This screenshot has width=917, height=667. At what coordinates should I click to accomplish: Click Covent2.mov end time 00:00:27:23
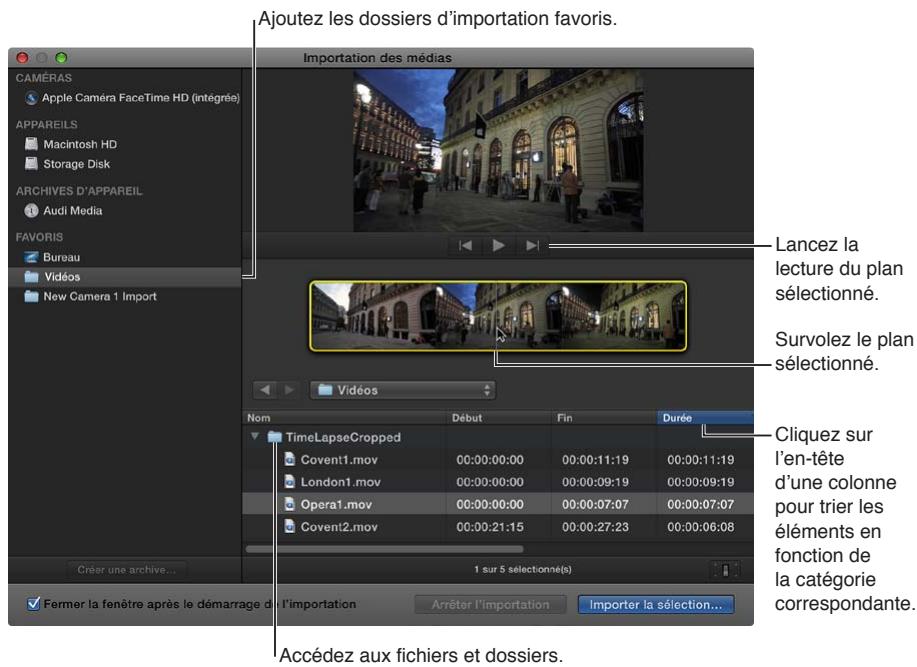(595, 527)
